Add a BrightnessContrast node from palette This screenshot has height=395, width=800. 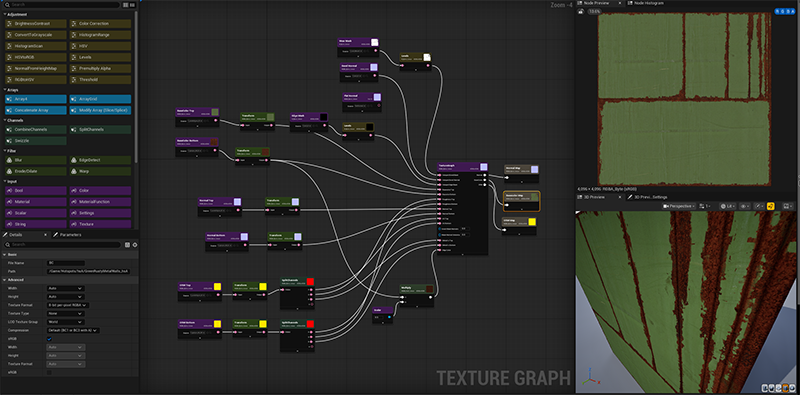pyautogui.click(x=36, y=23)
